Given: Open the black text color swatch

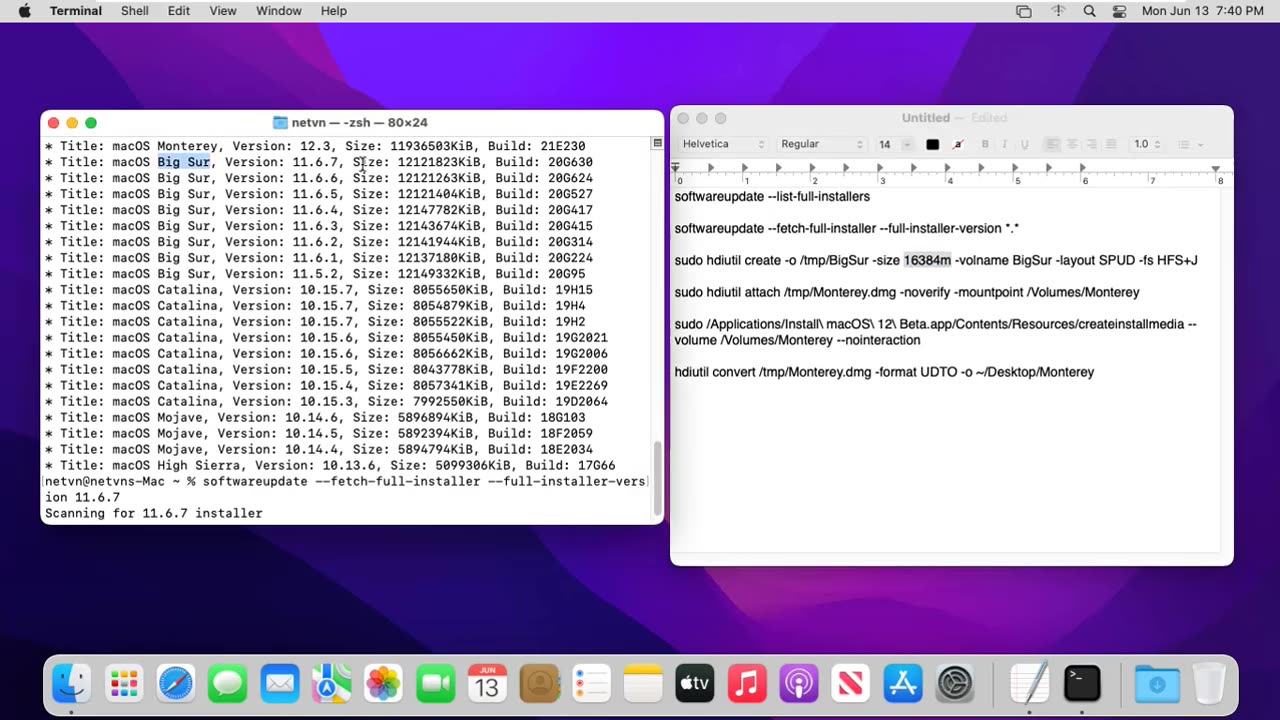Looking at the screenshot, I should [932, 144].
